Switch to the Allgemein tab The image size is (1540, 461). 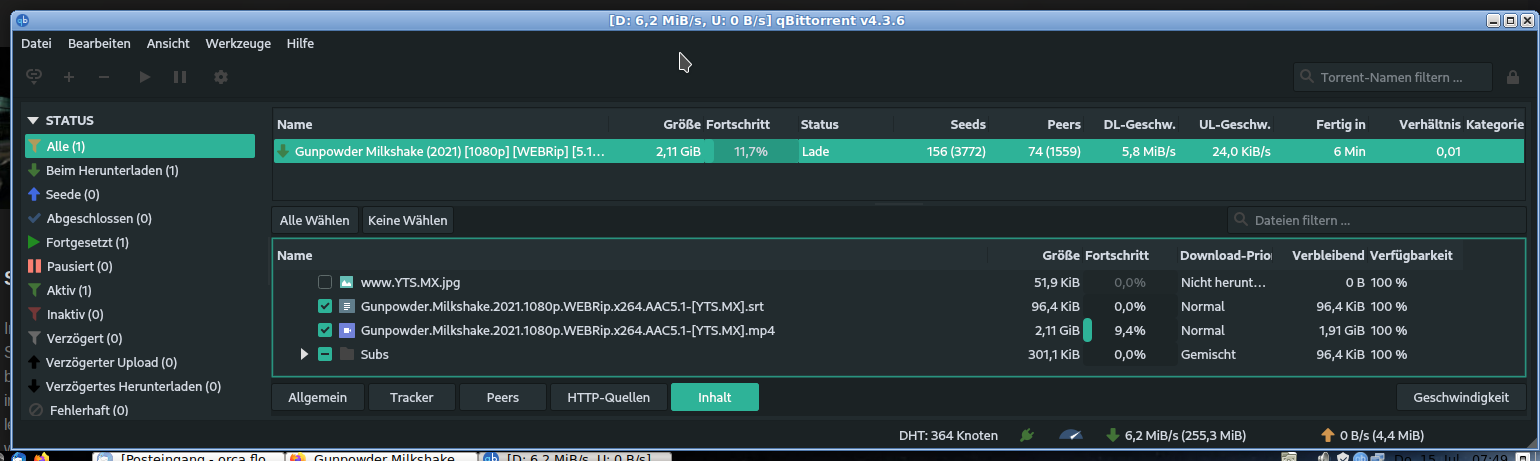(318, 397)
